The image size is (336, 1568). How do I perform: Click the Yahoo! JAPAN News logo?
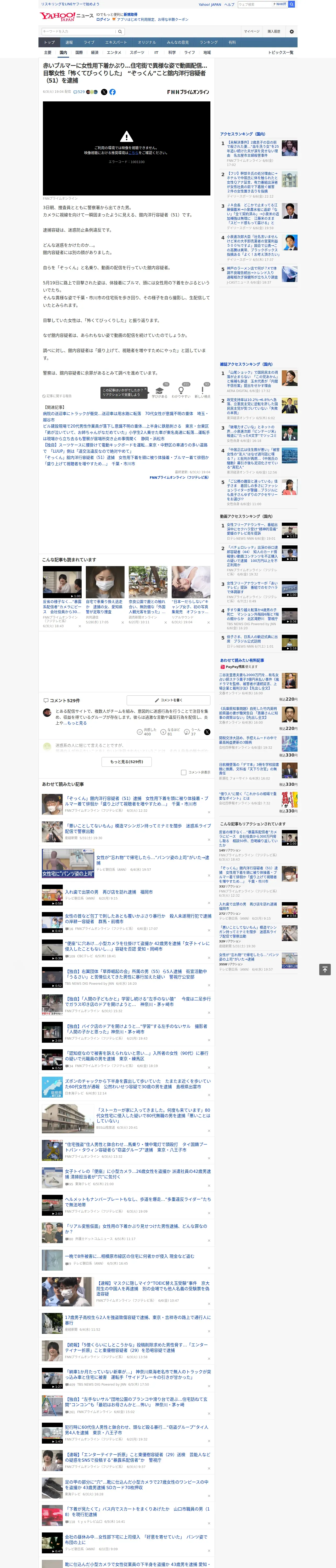(x=66, y=16)
